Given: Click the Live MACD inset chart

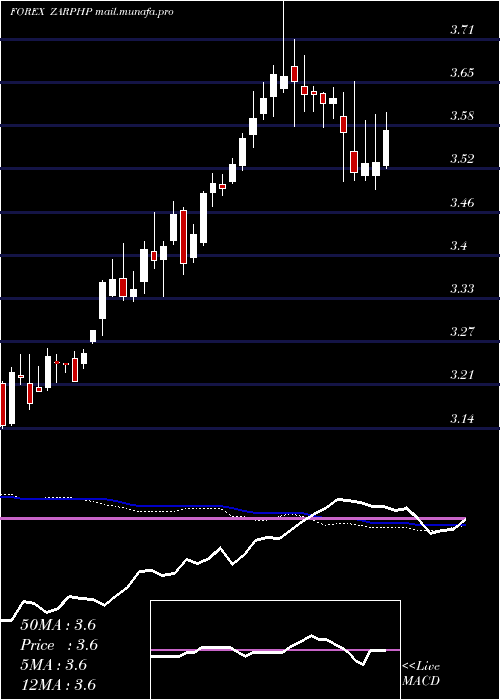Looking at the screenshot, I should pos(275,650).
